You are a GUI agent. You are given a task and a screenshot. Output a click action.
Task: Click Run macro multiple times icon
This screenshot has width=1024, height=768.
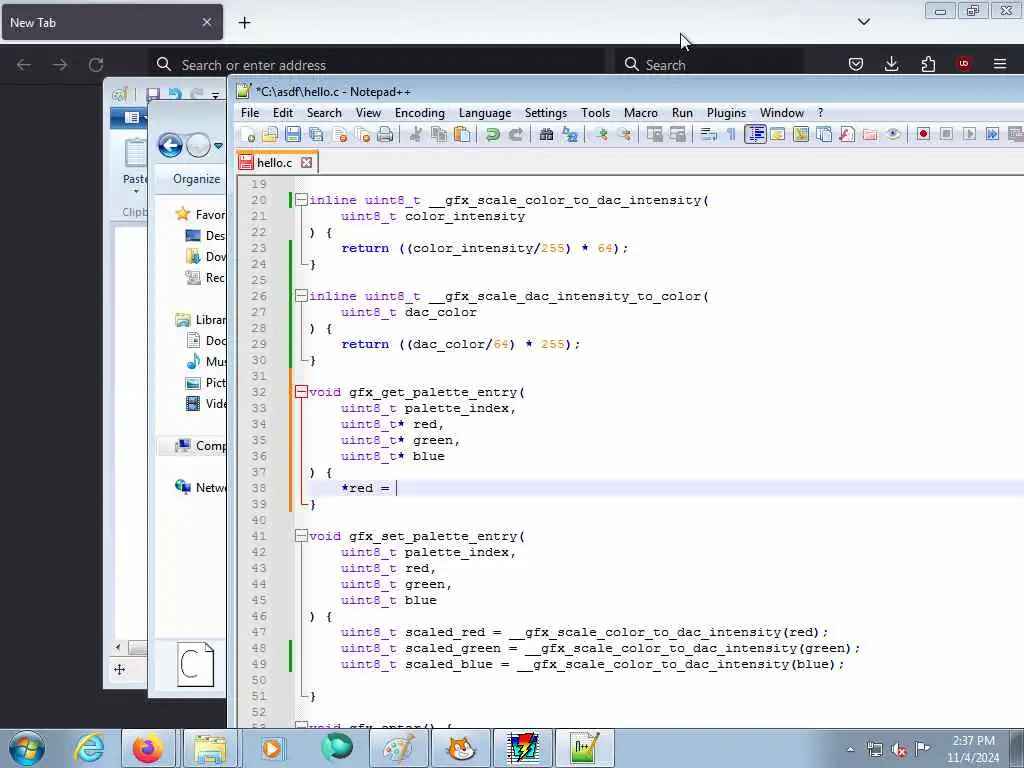tap(992, 135)
